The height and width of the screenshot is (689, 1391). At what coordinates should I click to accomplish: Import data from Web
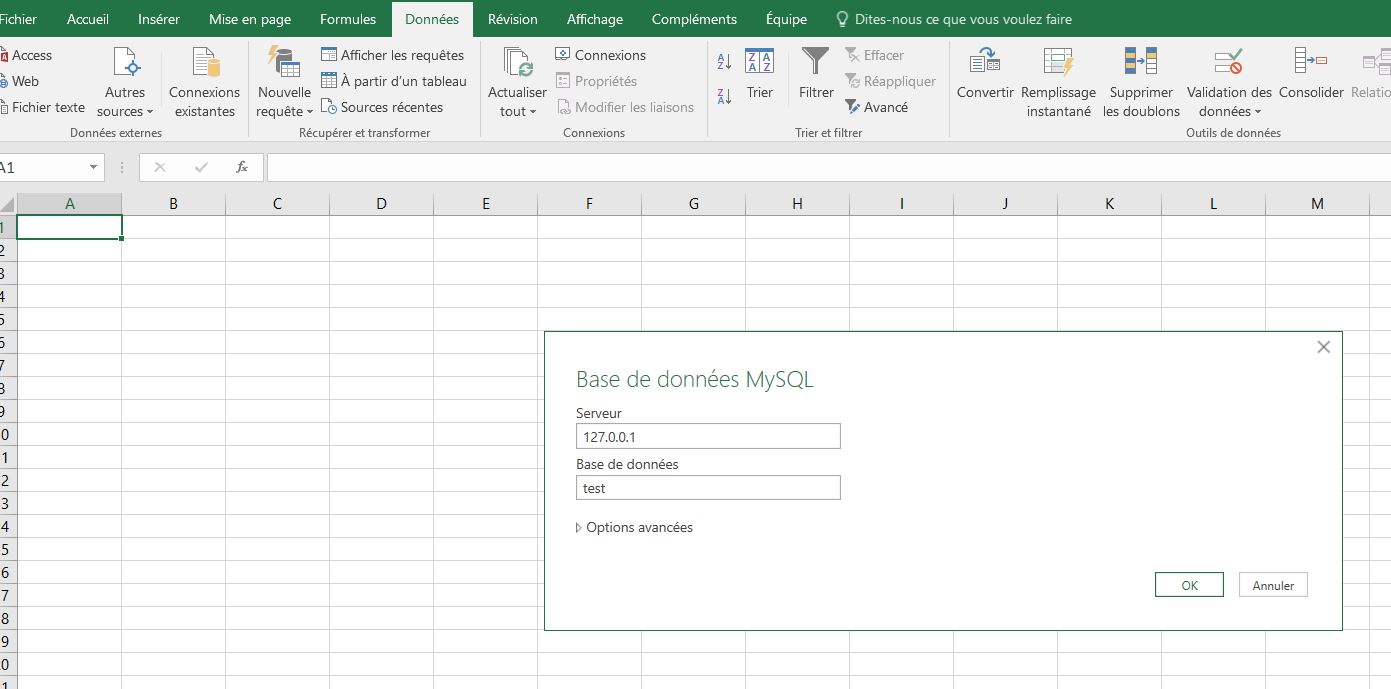coord(20,81)
